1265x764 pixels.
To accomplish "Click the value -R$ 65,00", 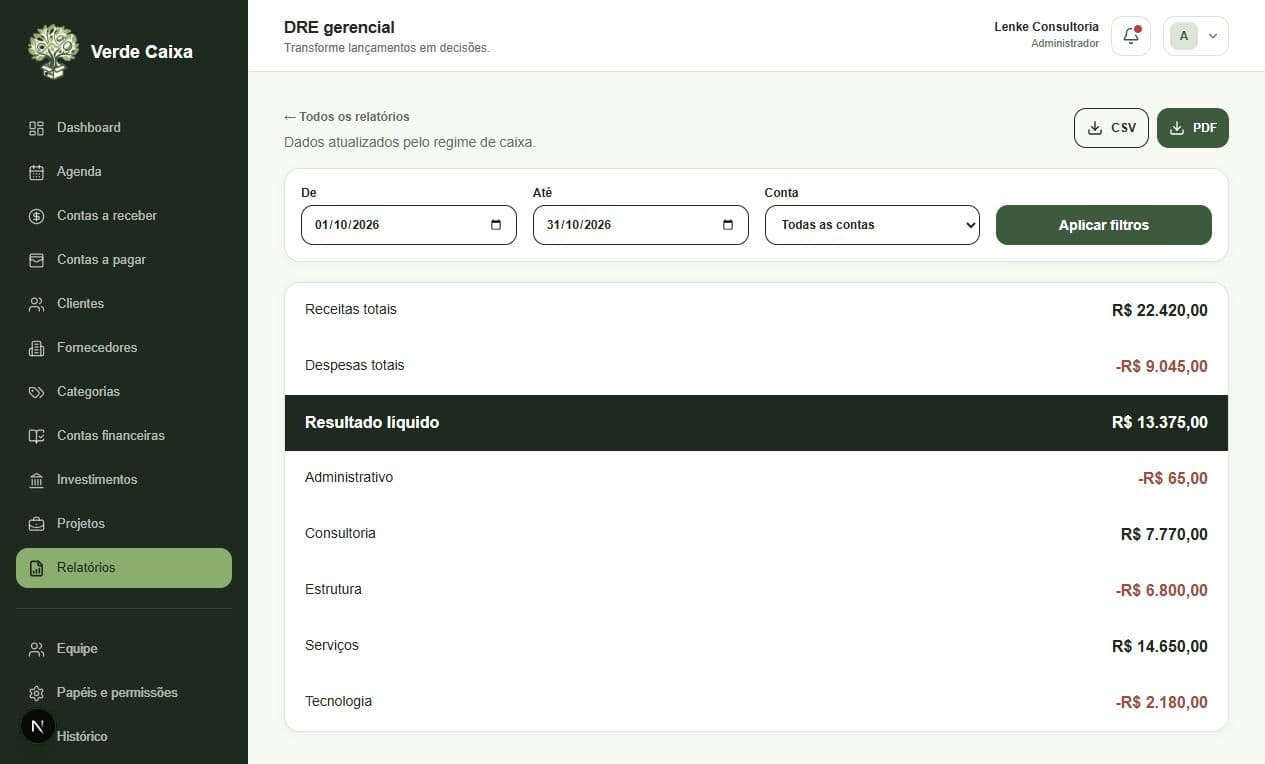I will pyautogui.click(x=1173, y=479).
